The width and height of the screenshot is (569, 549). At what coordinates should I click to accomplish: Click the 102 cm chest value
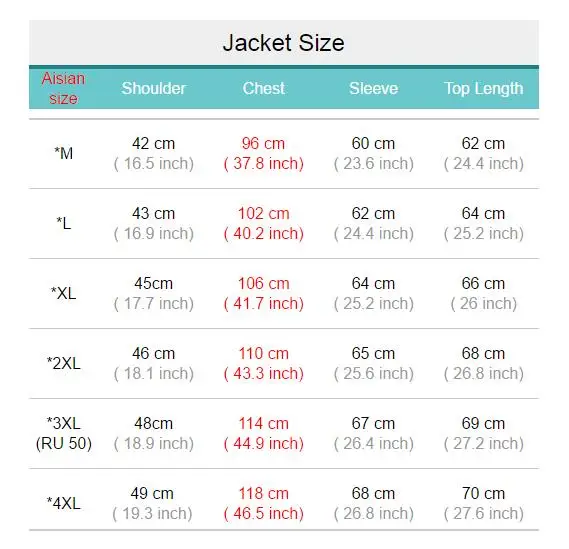coord(263,213)
